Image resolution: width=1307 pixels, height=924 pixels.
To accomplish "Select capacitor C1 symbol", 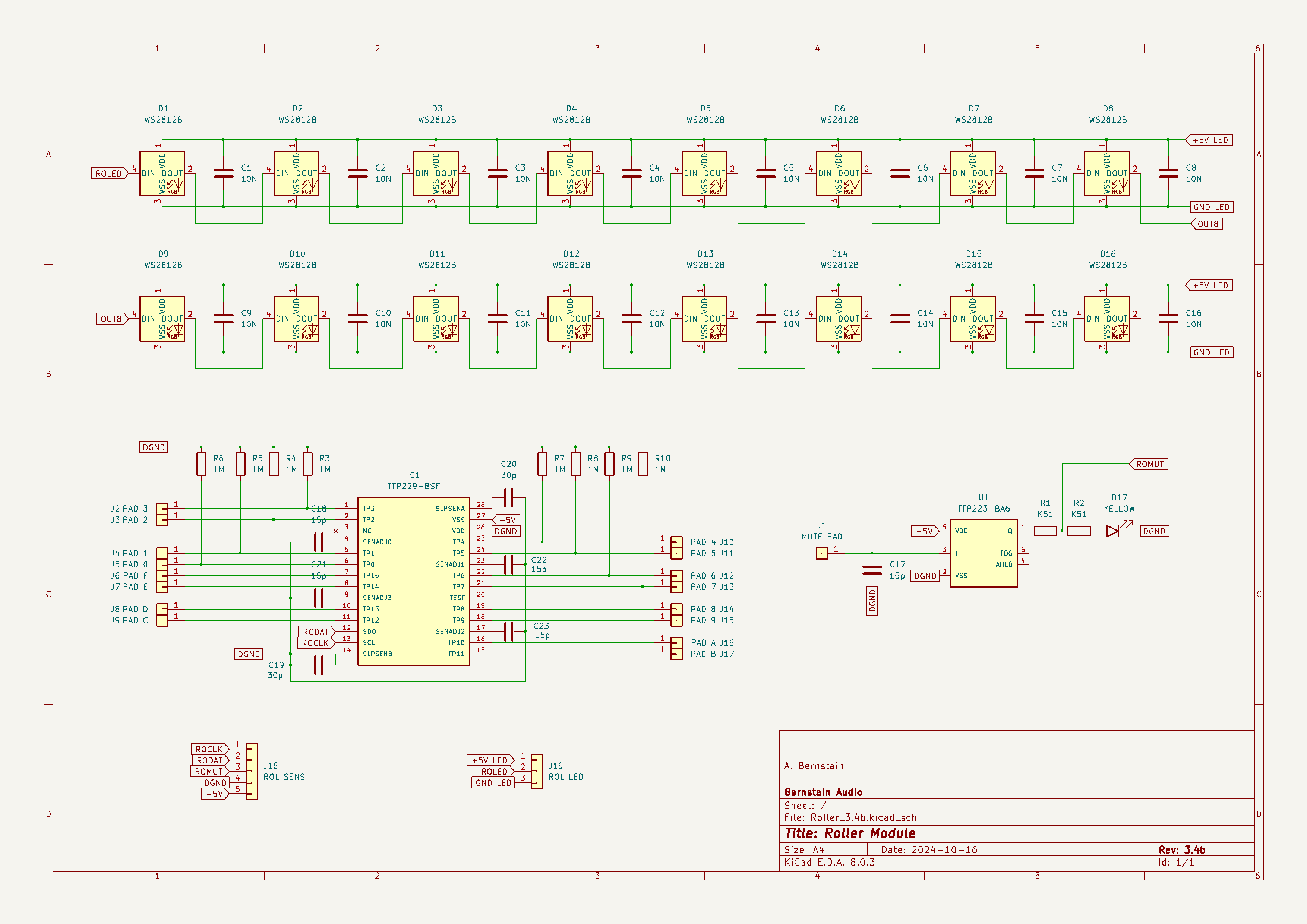I will point(223,173).
